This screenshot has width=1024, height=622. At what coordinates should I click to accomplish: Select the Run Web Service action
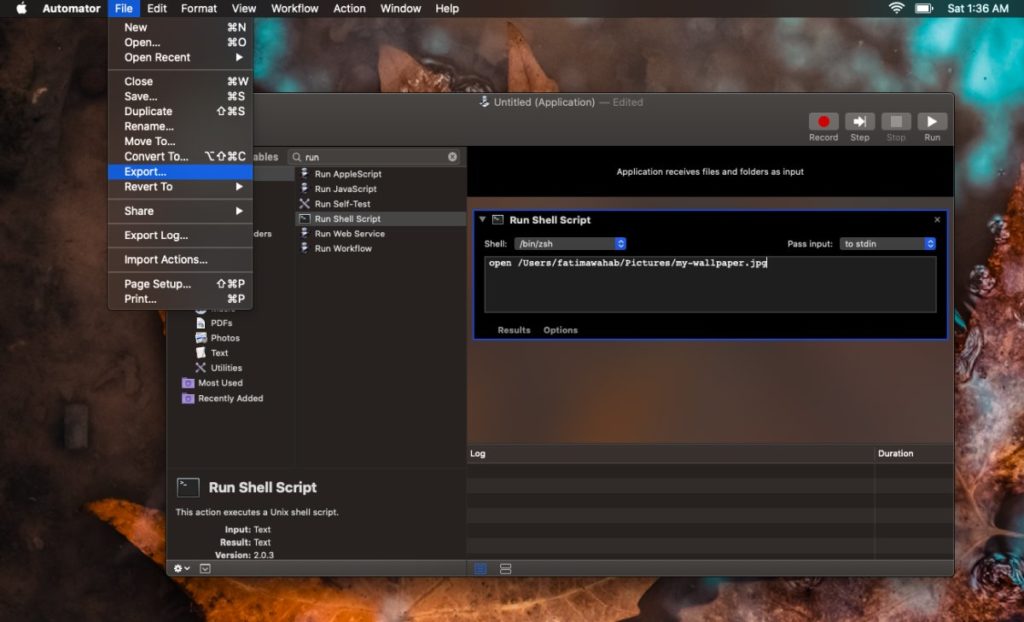point(348,233)
